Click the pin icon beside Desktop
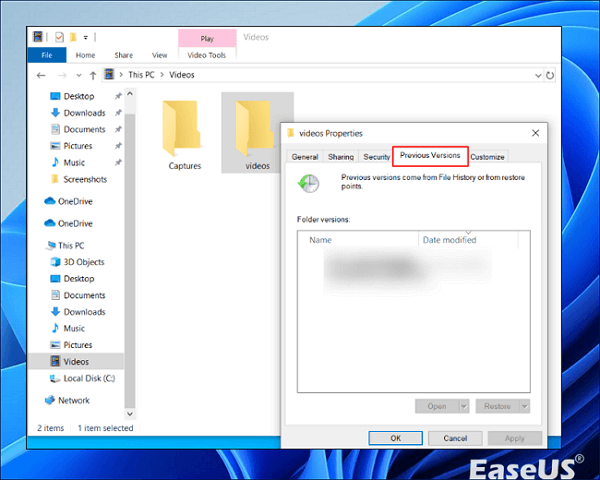 pos(118,96)
